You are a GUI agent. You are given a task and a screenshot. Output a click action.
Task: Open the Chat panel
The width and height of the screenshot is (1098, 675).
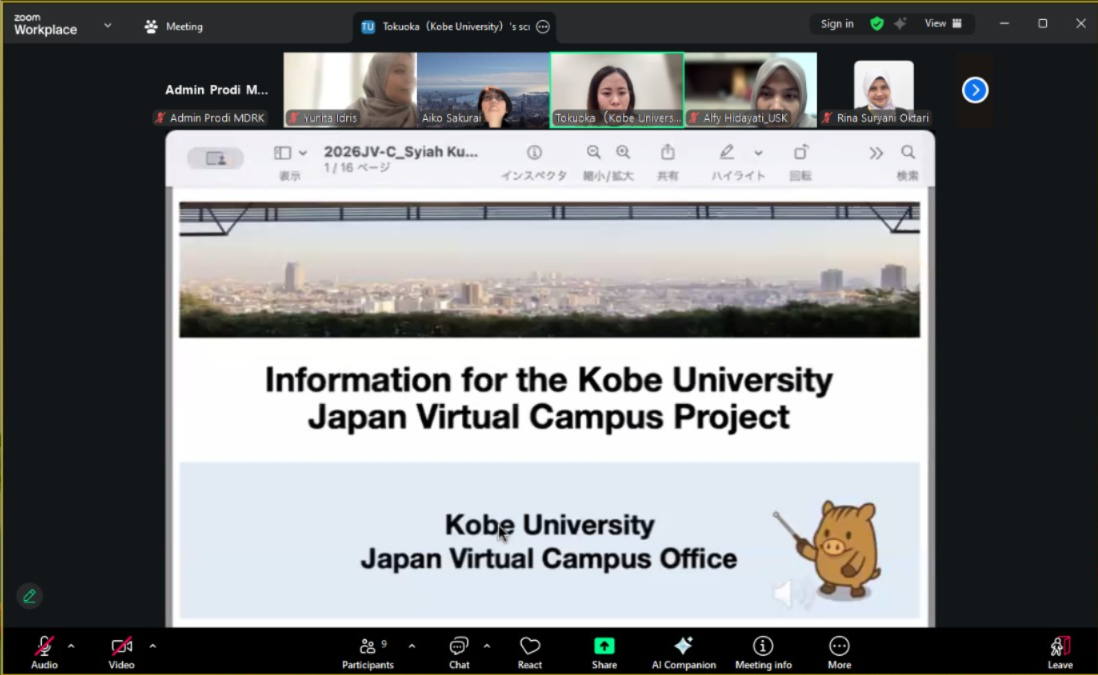(x=459, y=652)
